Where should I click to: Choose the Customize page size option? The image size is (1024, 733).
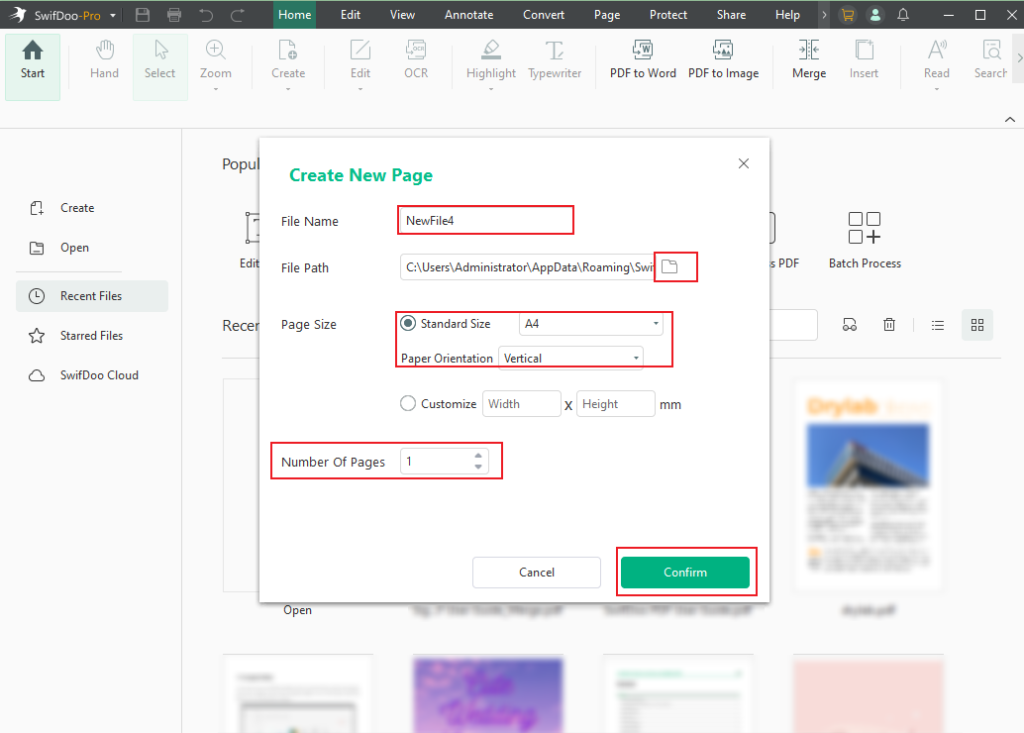click(408, 403)
